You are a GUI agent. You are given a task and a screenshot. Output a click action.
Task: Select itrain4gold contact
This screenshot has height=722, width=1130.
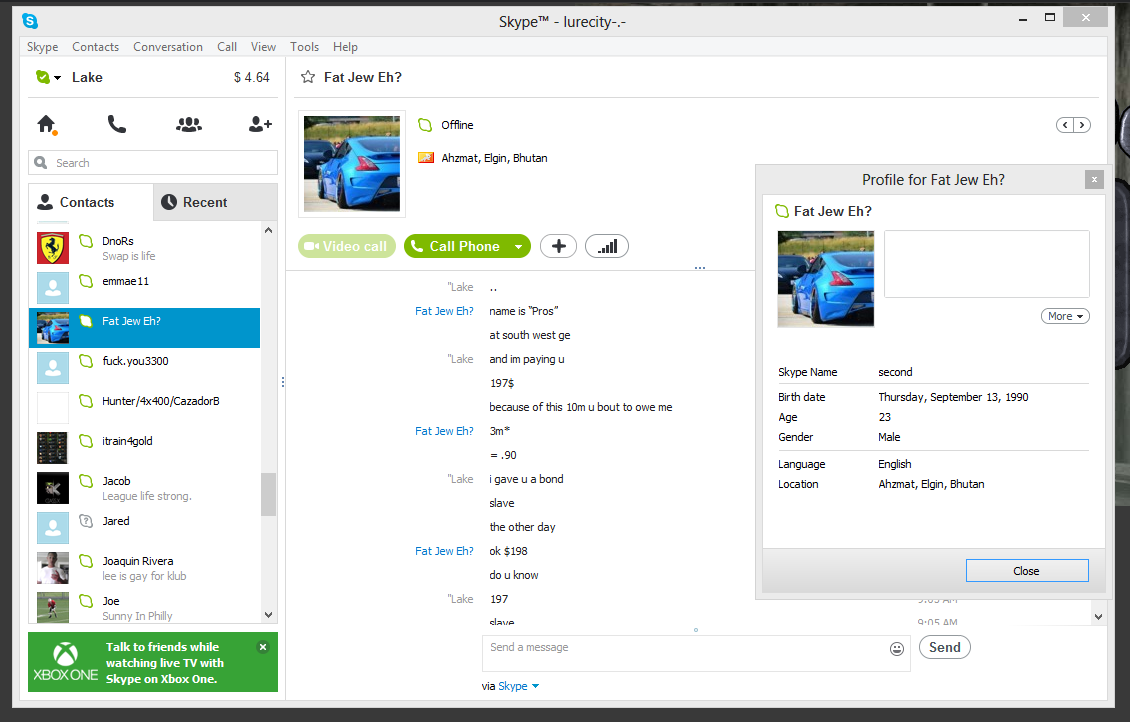click(x=144, y=447)
